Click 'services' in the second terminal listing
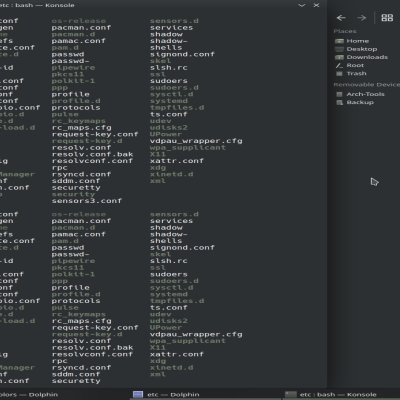 point(171,221)
